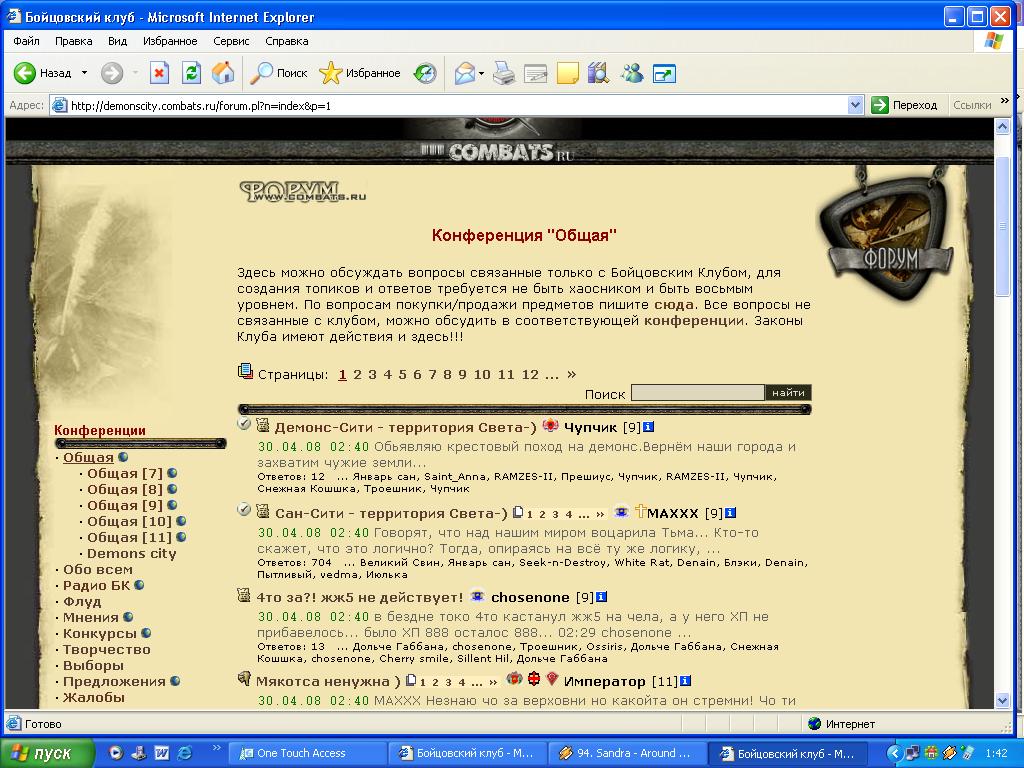The image size is (1024, 768).
Task: Click the last toolbar icon with green arrow
Action: pos(664,74)
